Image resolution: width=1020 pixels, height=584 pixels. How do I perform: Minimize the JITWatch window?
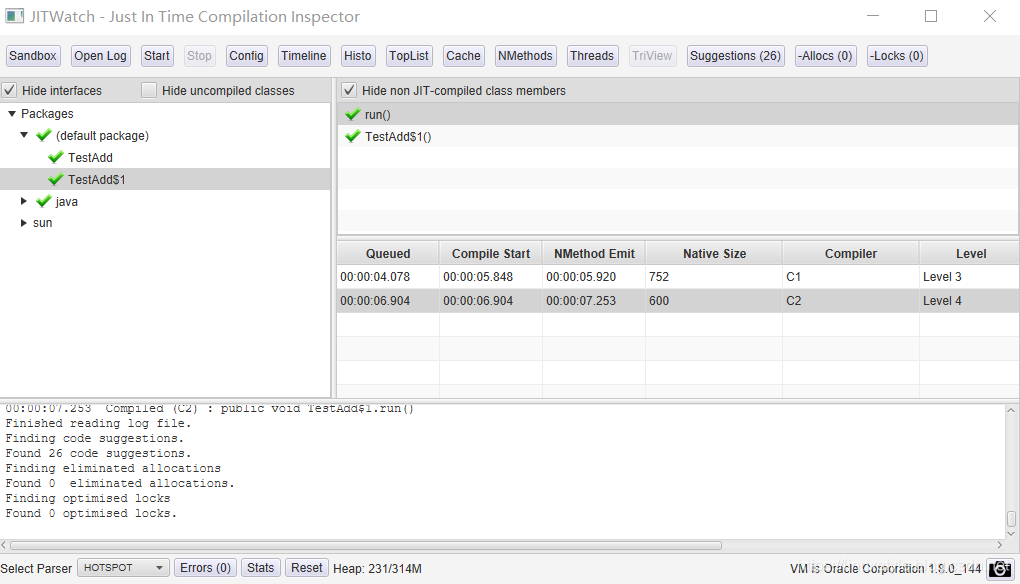[873, 16]
